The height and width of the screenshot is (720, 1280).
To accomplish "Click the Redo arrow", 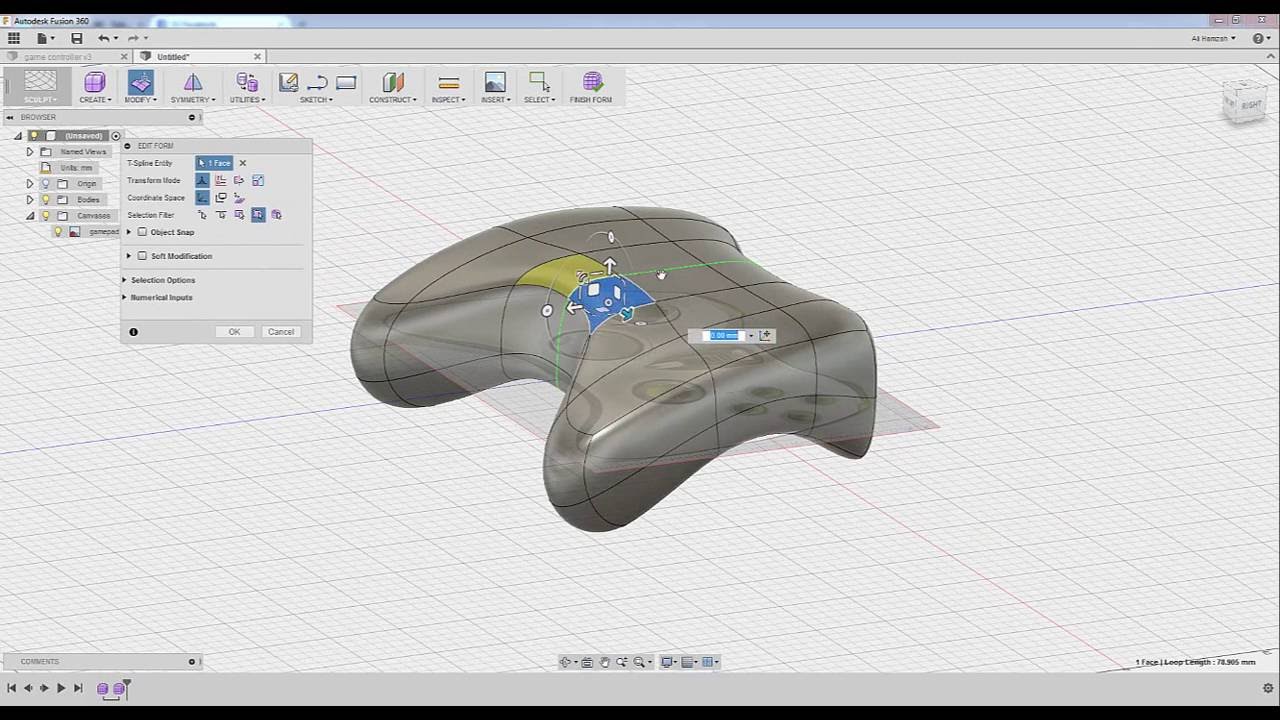I will pos(132,38).
